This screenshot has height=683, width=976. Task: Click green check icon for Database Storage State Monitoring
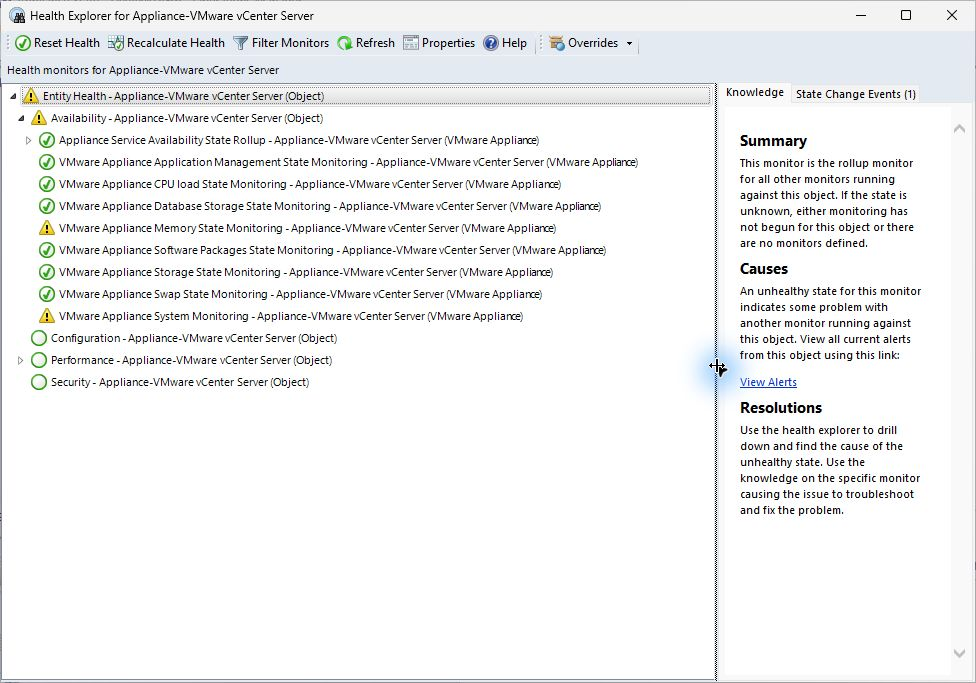(x=47, y=206)
